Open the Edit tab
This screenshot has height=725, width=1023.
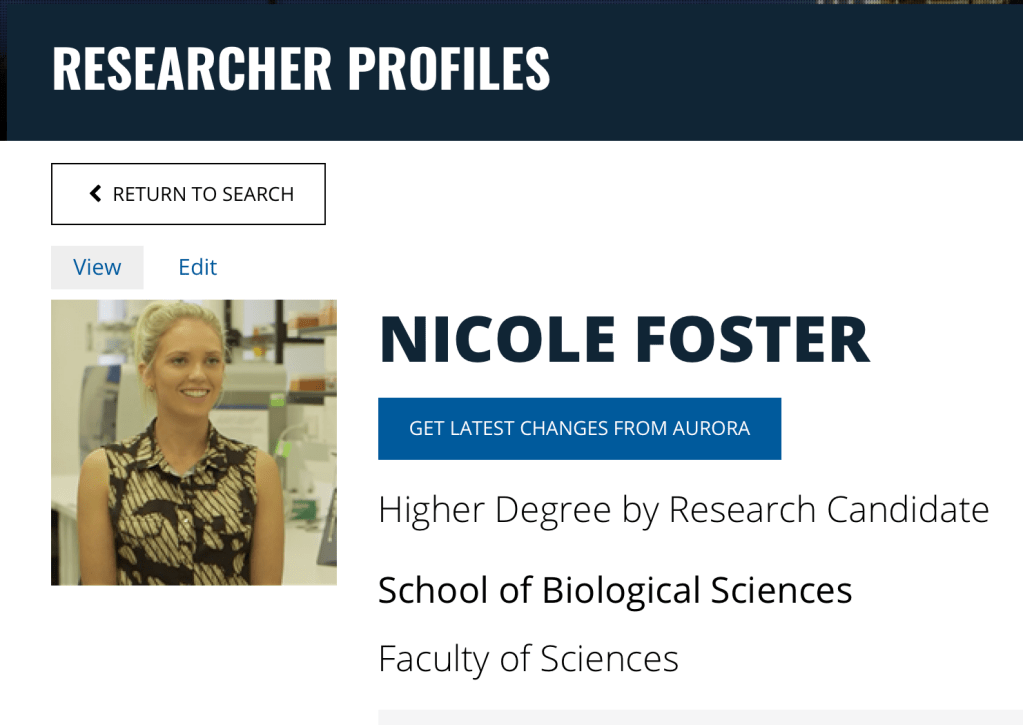(197, 267)
